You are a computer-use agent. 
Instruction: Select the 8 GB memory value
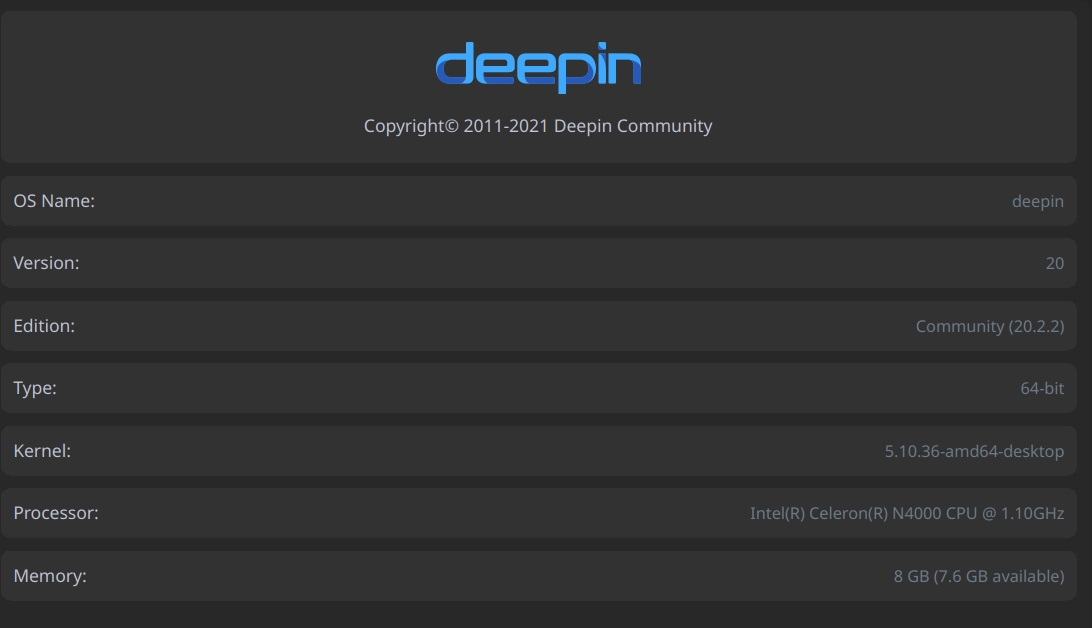[x=978, y=576]
